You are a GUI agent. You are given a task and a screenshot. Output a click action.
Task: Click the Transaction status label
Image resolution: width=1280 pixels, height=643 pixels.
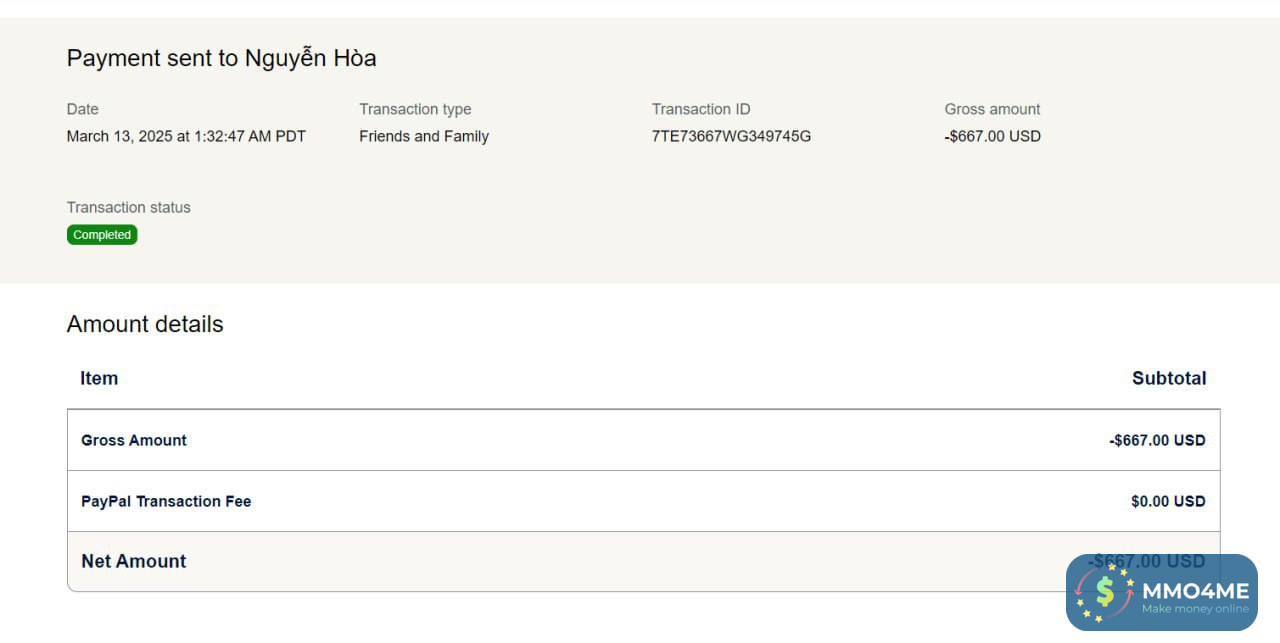tap(128, 207)
